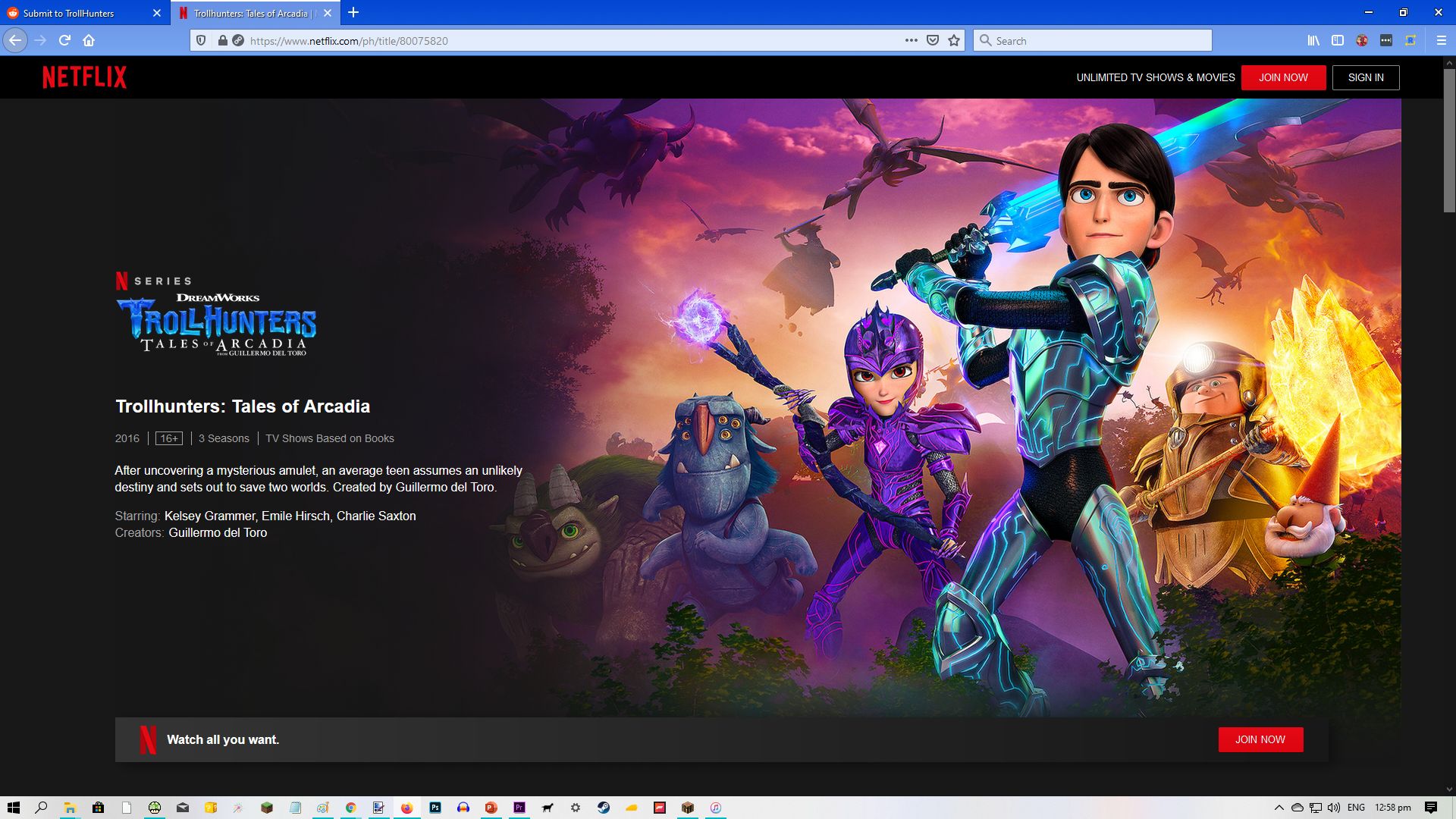Click the Firefox Search input field
The width and height of the screenshot is (1456, 819).
point(1100,41)
